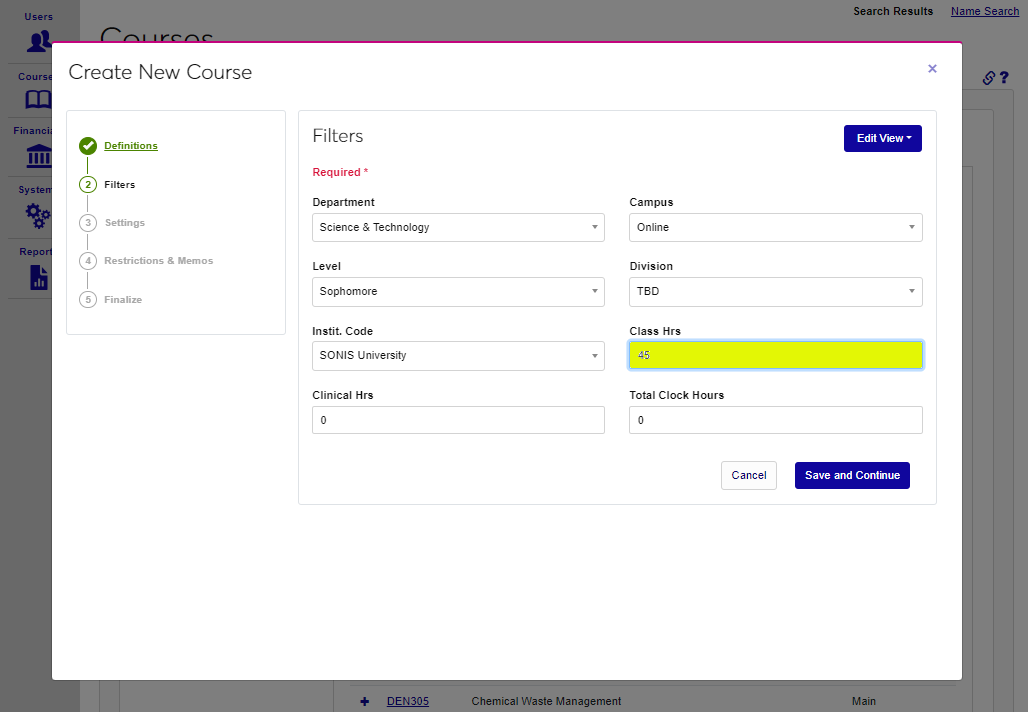Click the chain link icon
Image resolution: width=1028 pixels, height=712 pixels.
click(988, 77)
